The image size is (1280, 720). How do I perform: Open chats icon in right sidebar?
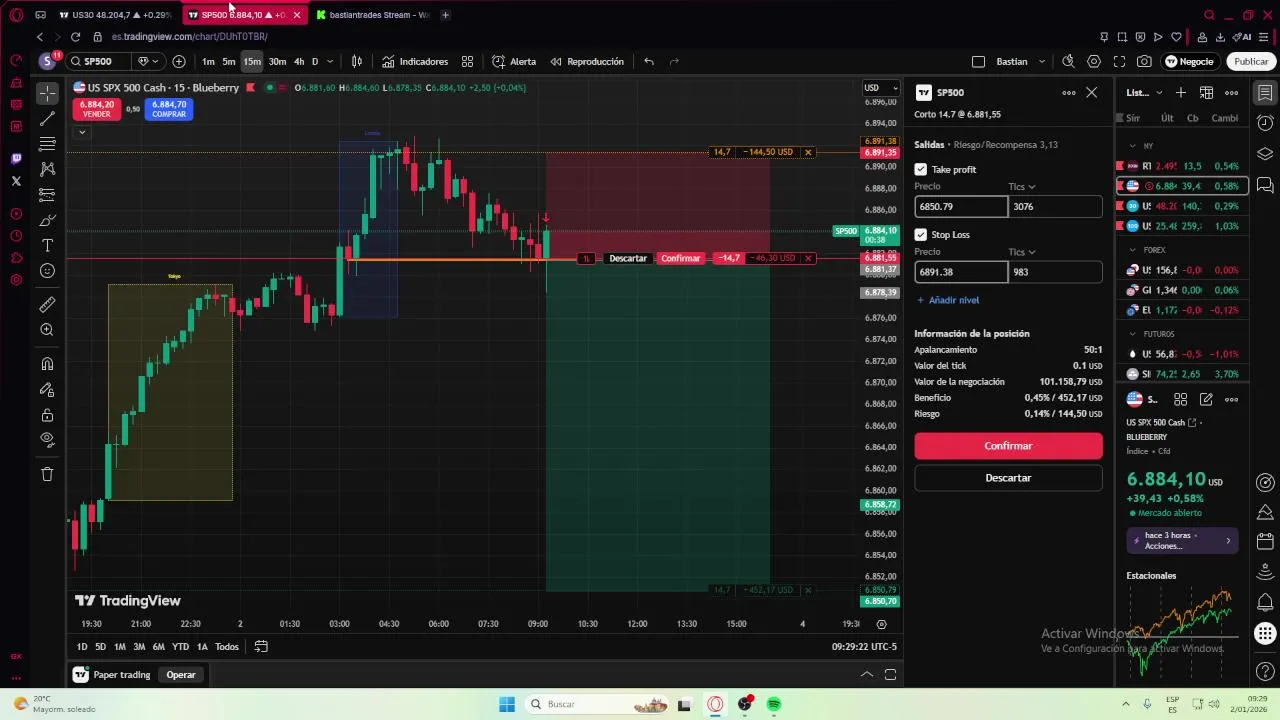pos(1265,185)
